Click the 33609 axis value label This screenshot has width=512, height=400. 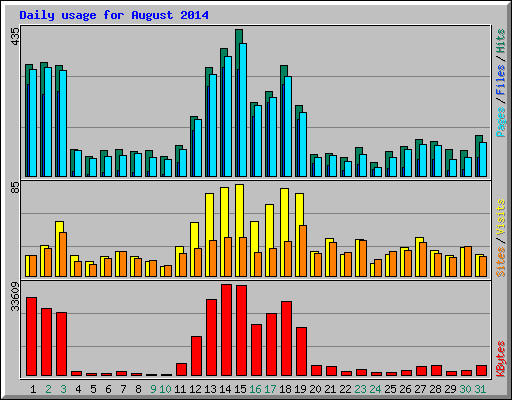tap(15, 296)
